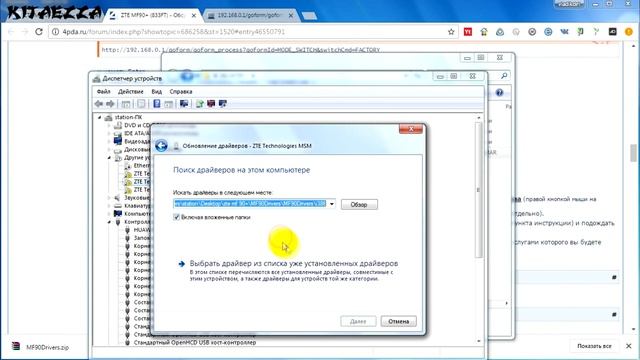Select the station-ПК computer node
Screen dimensions: 640x360
(x=128, y=117)
